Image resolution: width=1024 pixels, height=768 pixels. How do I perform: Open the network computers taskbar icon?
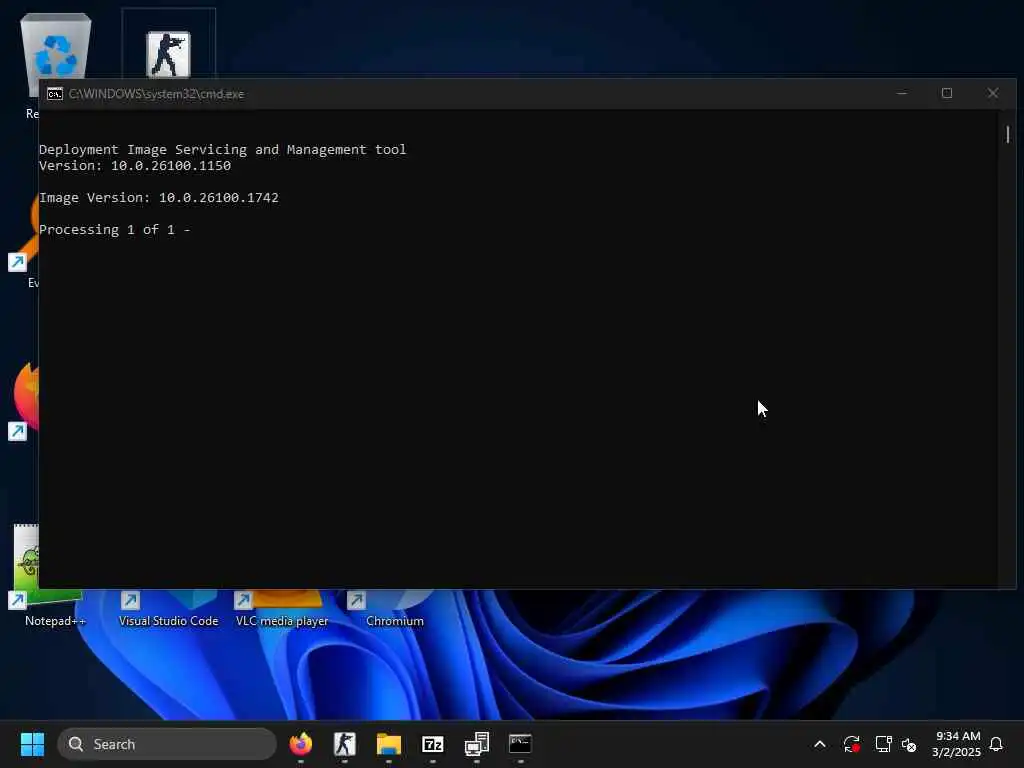[x=477, y=744]
